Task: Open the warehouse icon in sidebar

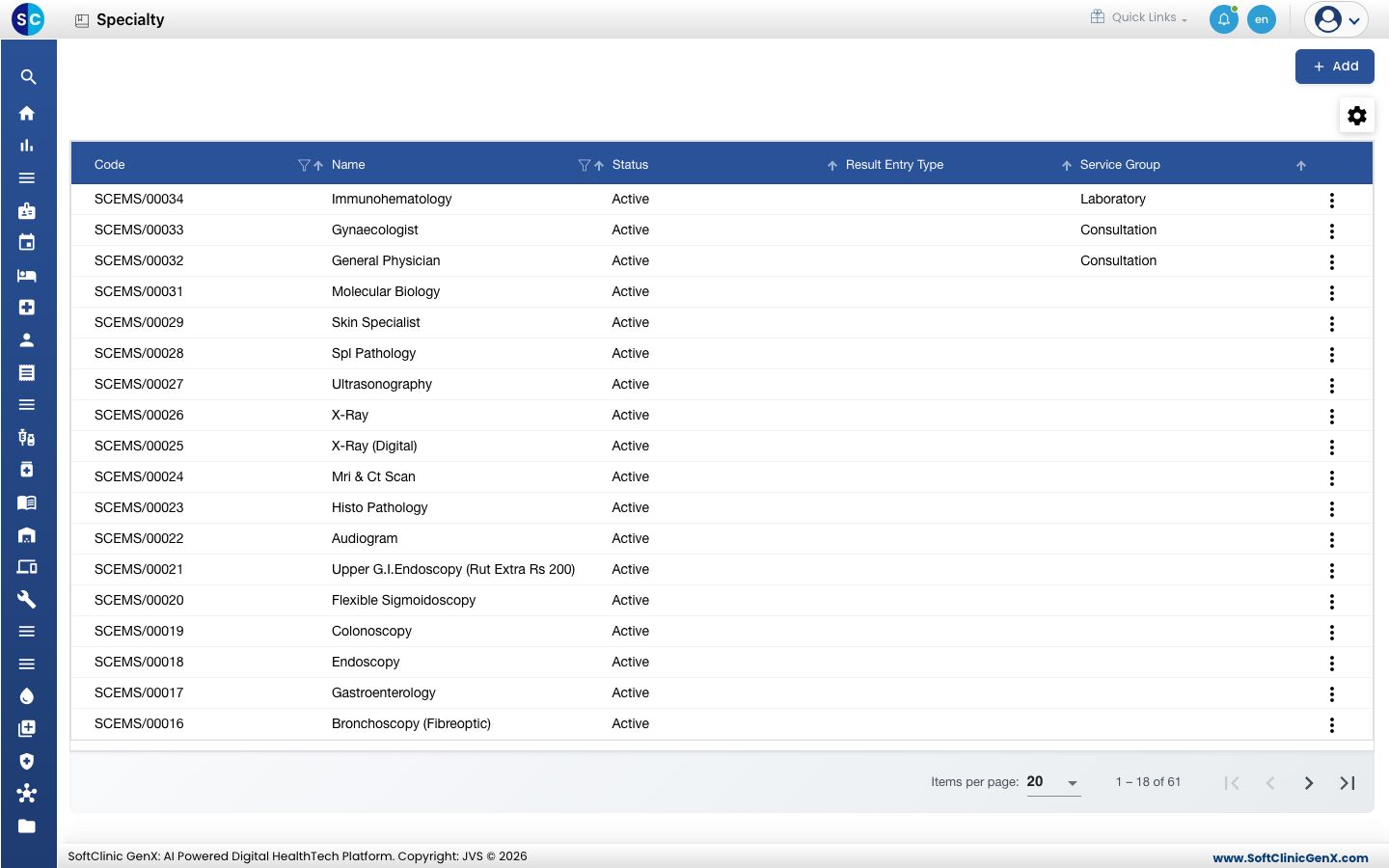Action: click(27, 534)
